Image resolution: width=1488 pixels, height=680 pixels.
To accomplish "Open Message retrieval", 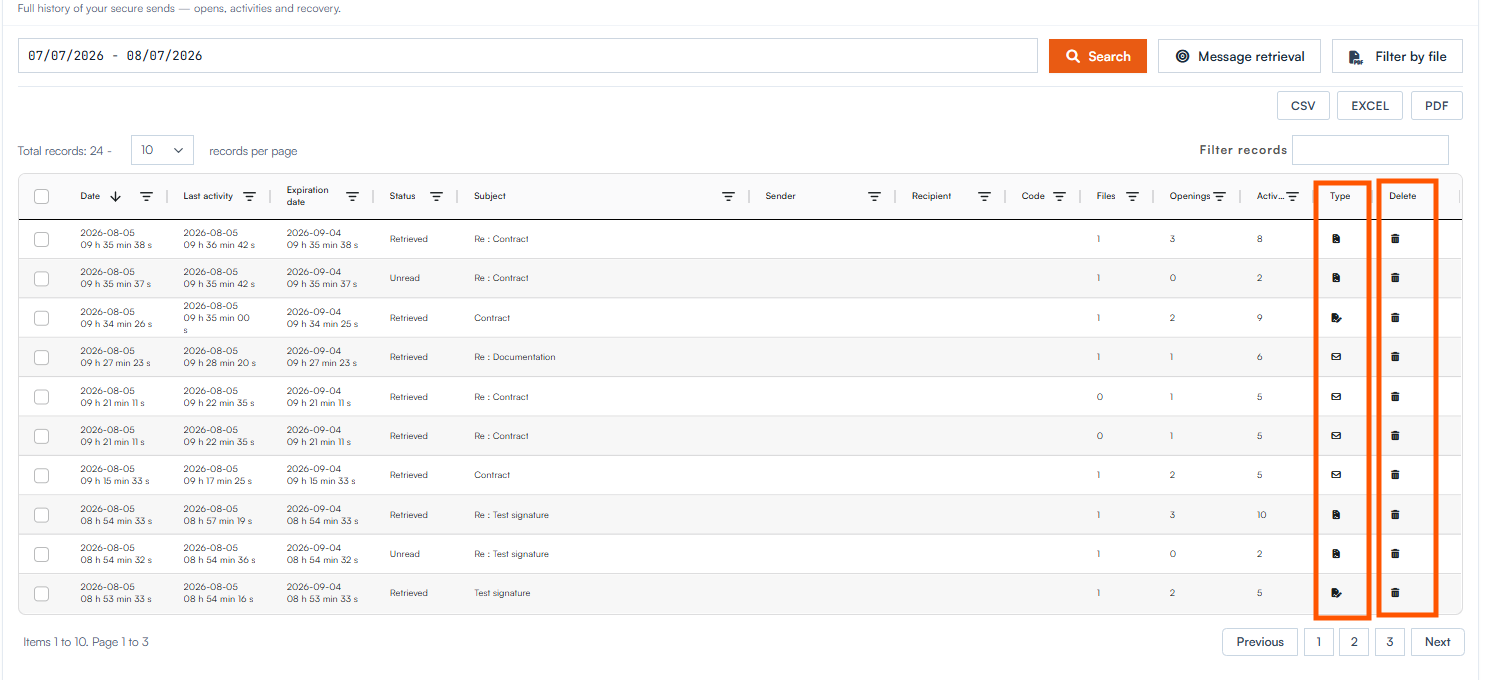I will click(1239, 56).
